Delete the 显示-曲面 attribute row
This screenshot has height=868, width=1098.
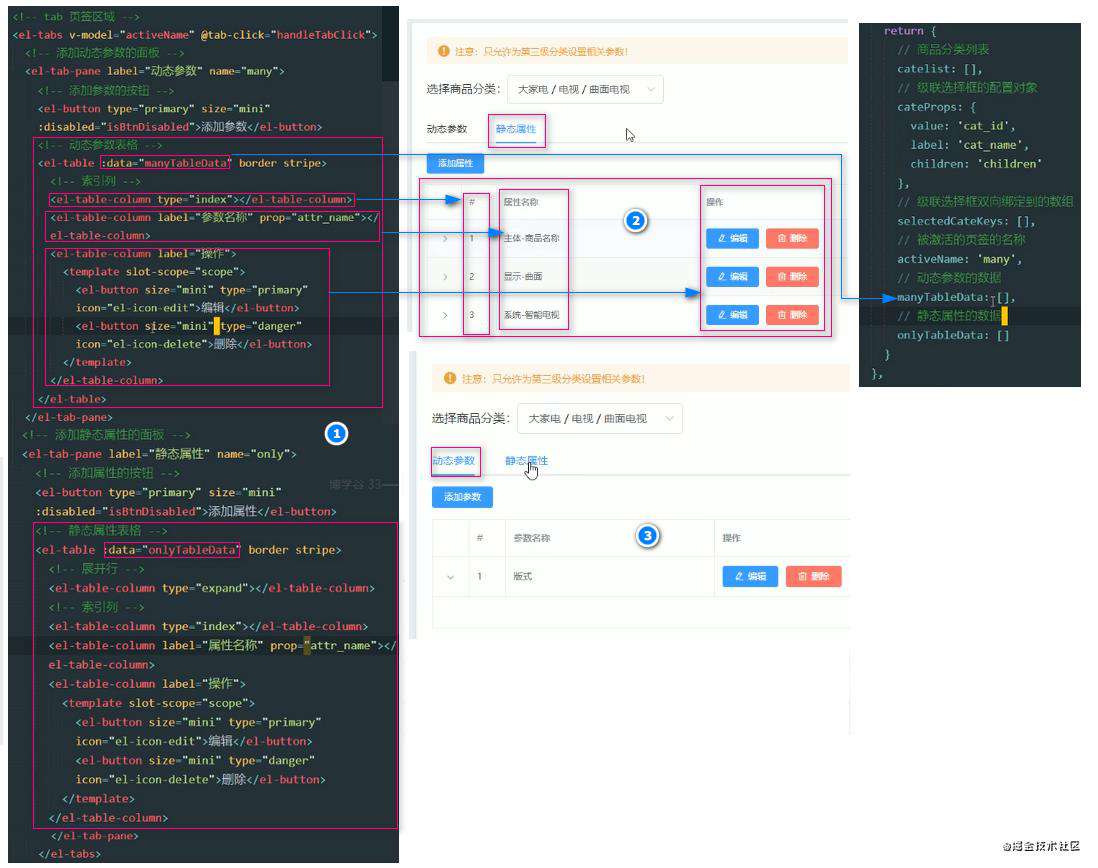(x=792, y=276)
